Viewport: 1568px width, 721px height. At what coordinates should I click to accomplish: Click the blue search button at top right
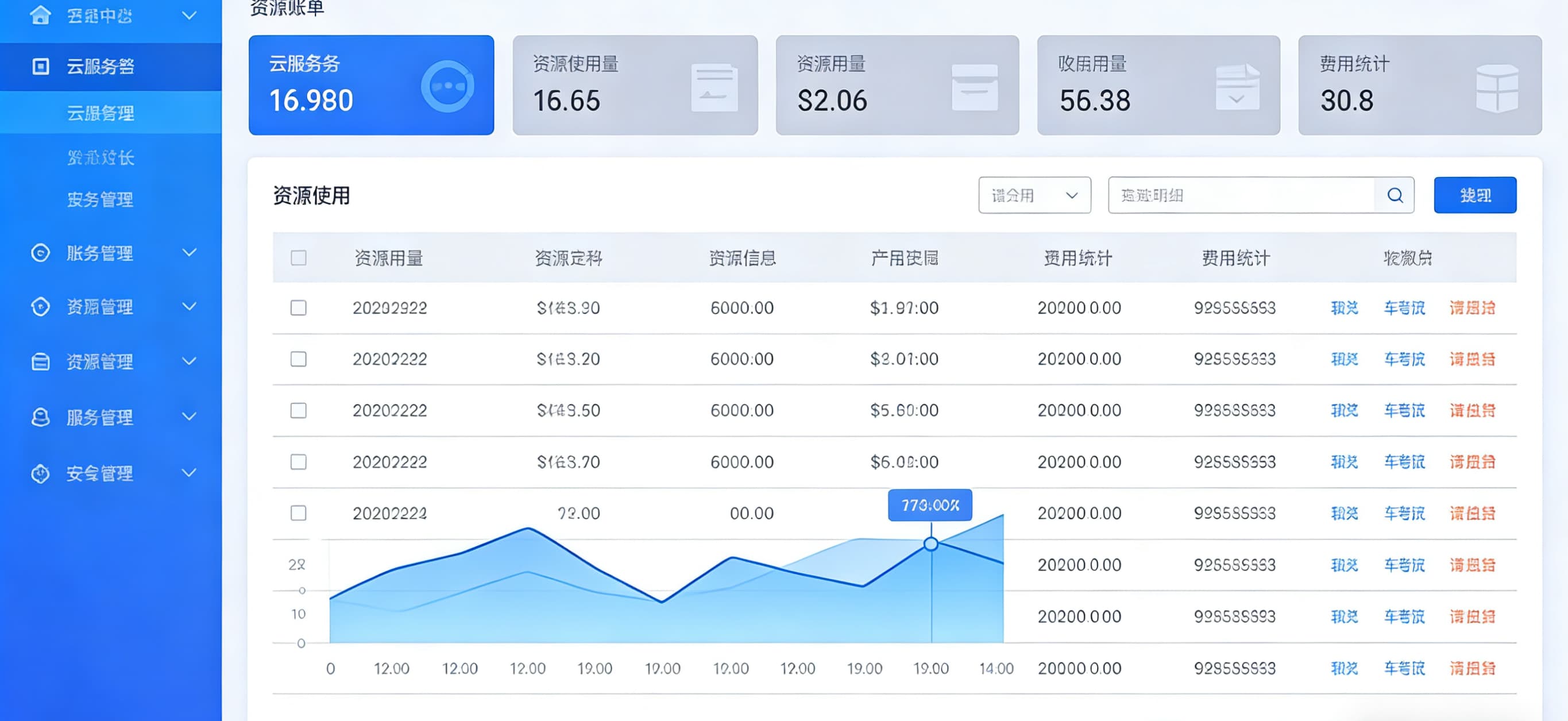pos(1476,195)
